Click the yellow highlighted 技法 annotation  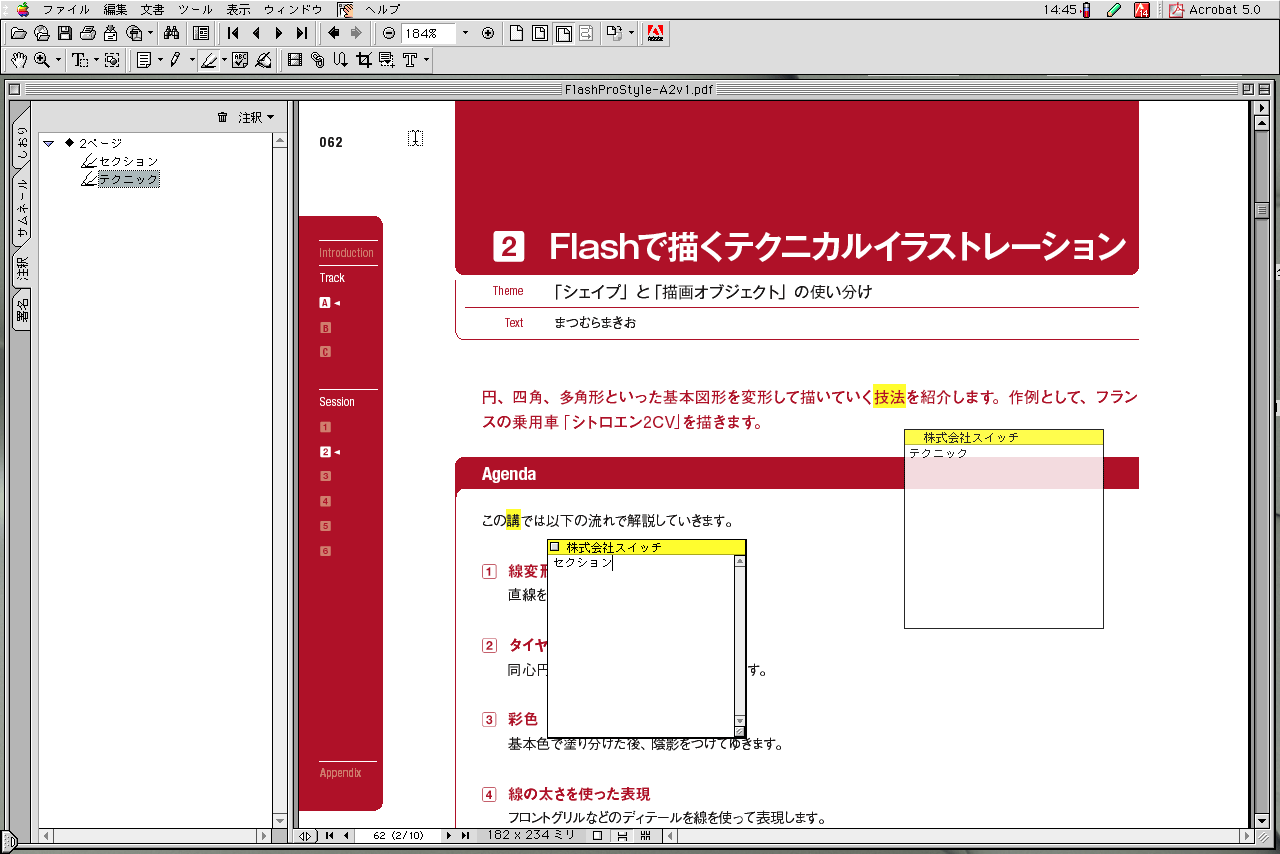coord(889,397)
